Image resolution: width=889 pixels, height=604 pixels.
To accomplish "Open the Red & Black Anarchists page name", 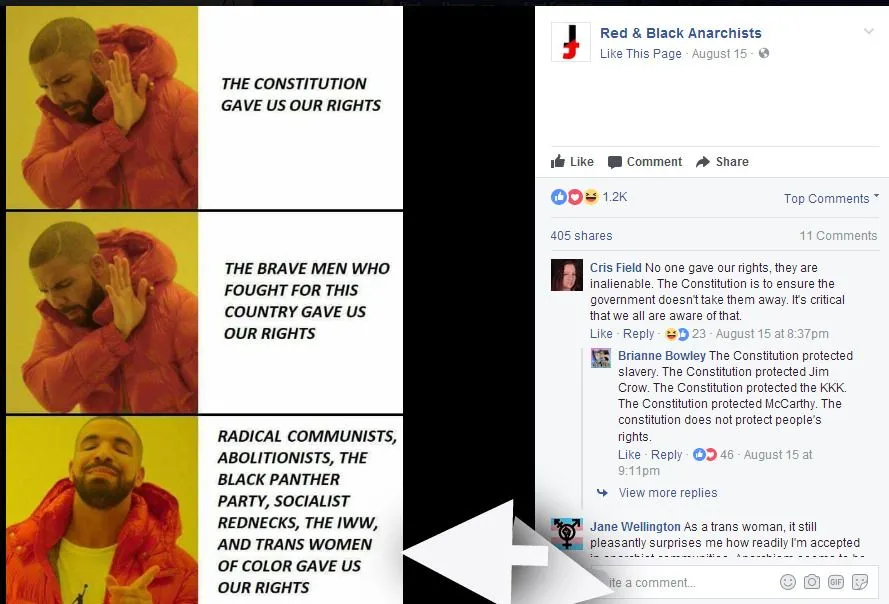I will click(680, 33).
